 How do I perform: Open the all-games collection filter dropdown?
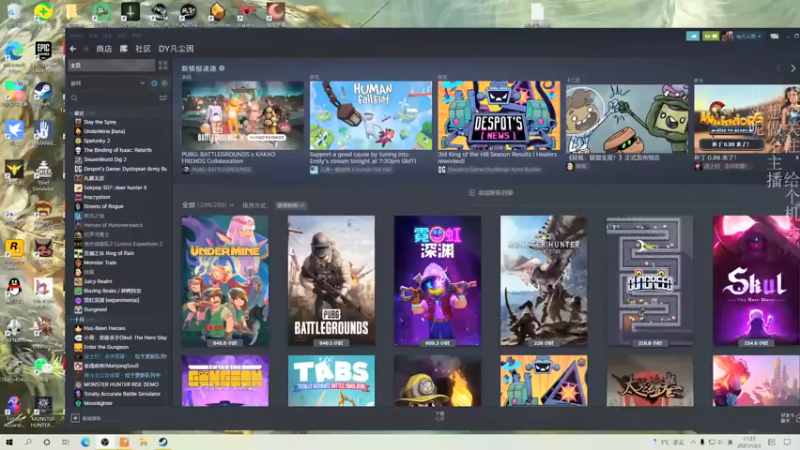point(208,205)
